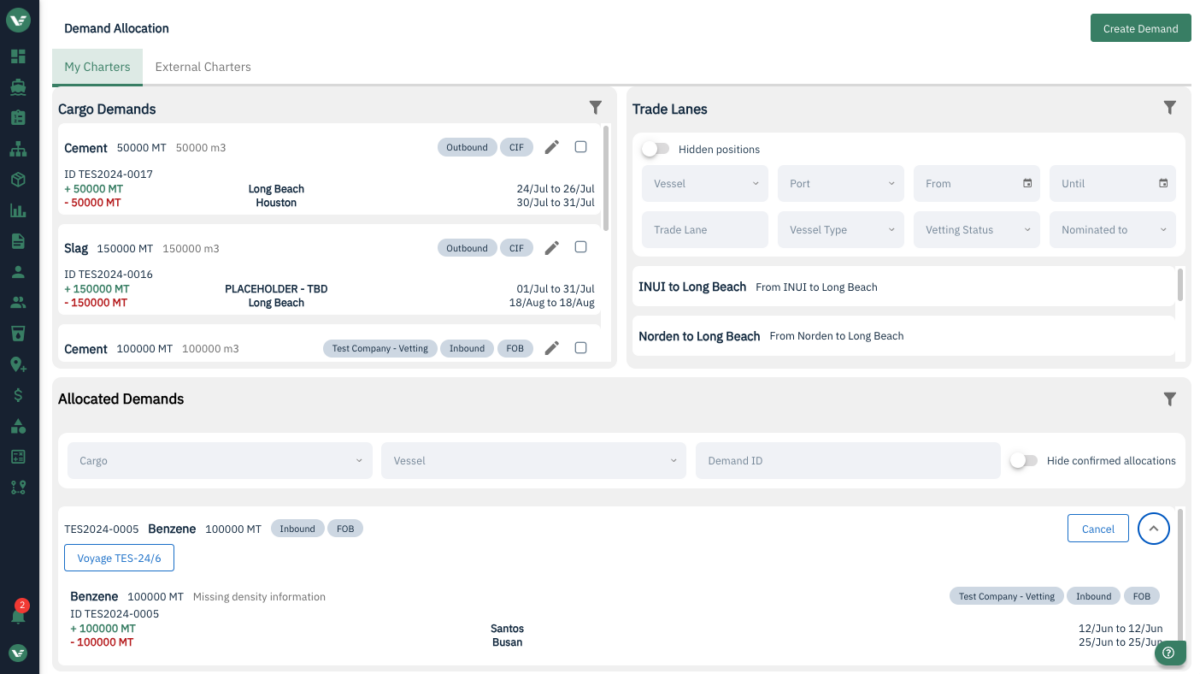Open the bar chart icon in sidebar
The image size is (1200, 674).
(x=18, y=210)
